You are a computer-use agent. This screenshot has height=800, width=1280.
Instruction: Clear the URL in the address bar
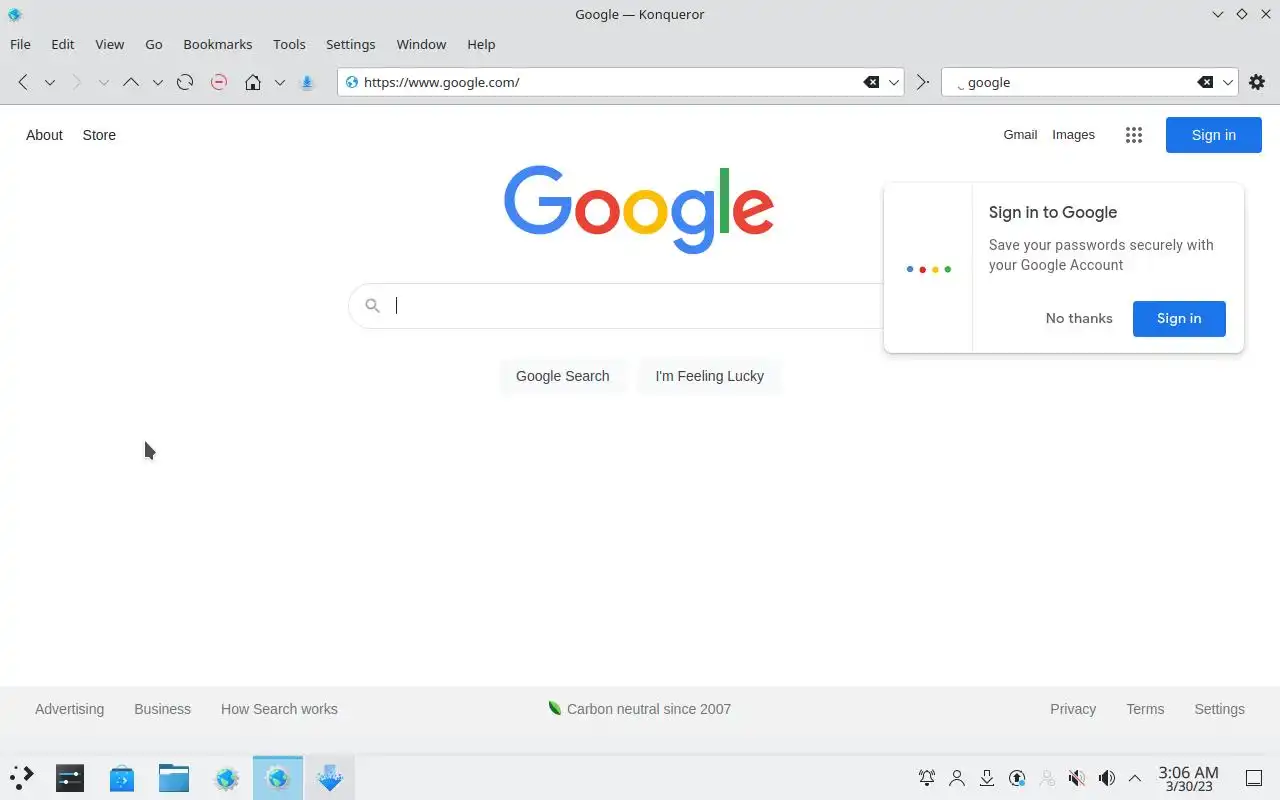(x=871, y=82)
